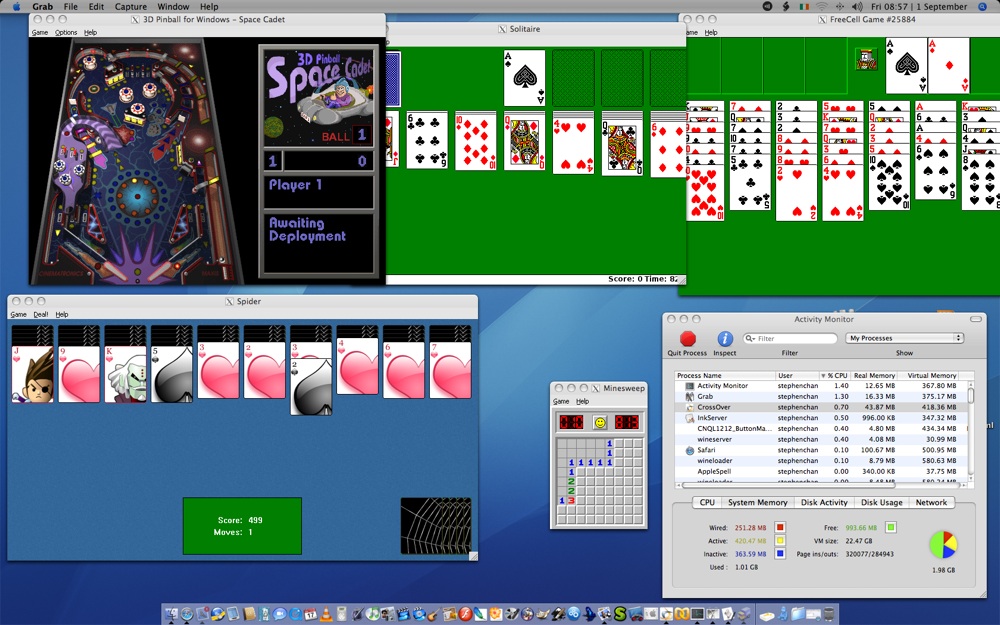
Task: Click the yellow Active memory color swatch
Action: (x=780, y=541)
